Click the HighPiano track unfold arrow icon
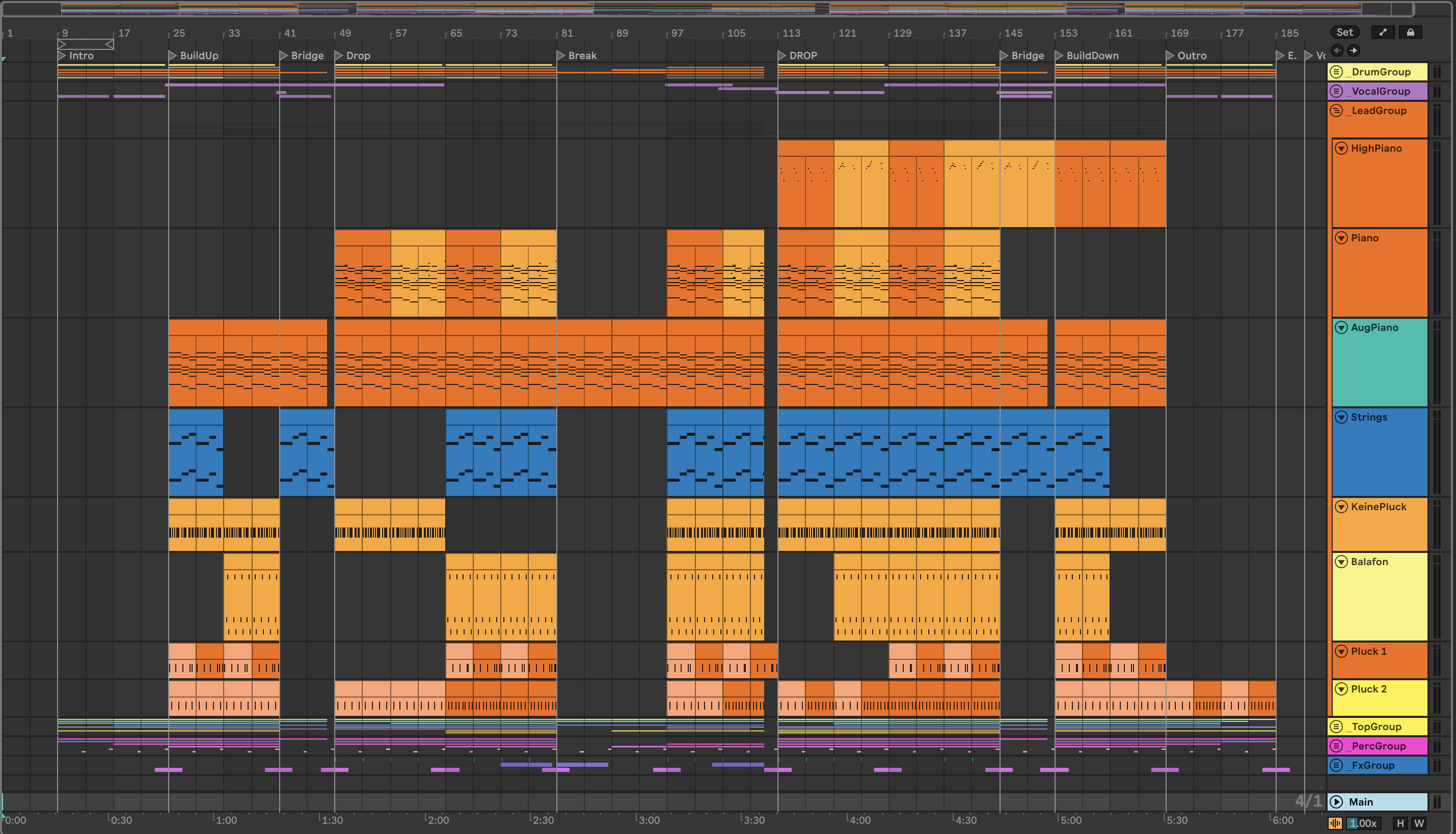Image resolution: width=1456 pixels, height=834 pixels. [1341, 148]
